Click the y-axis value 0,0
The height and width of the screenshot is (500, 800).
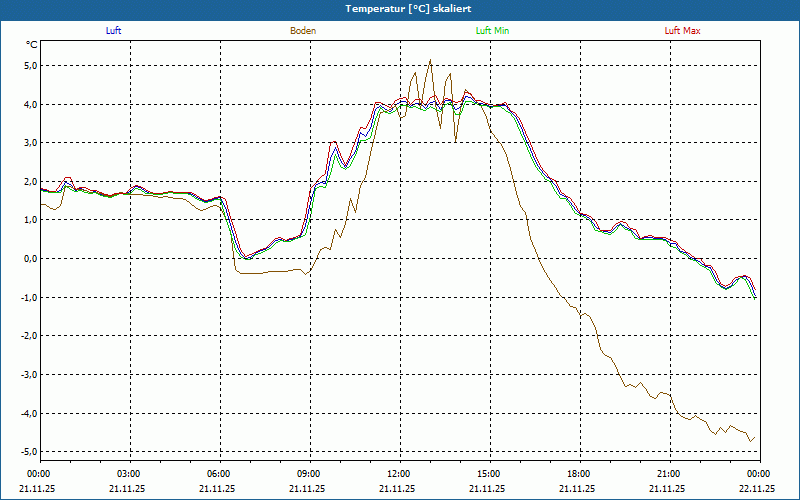click(x=30, y=258)
